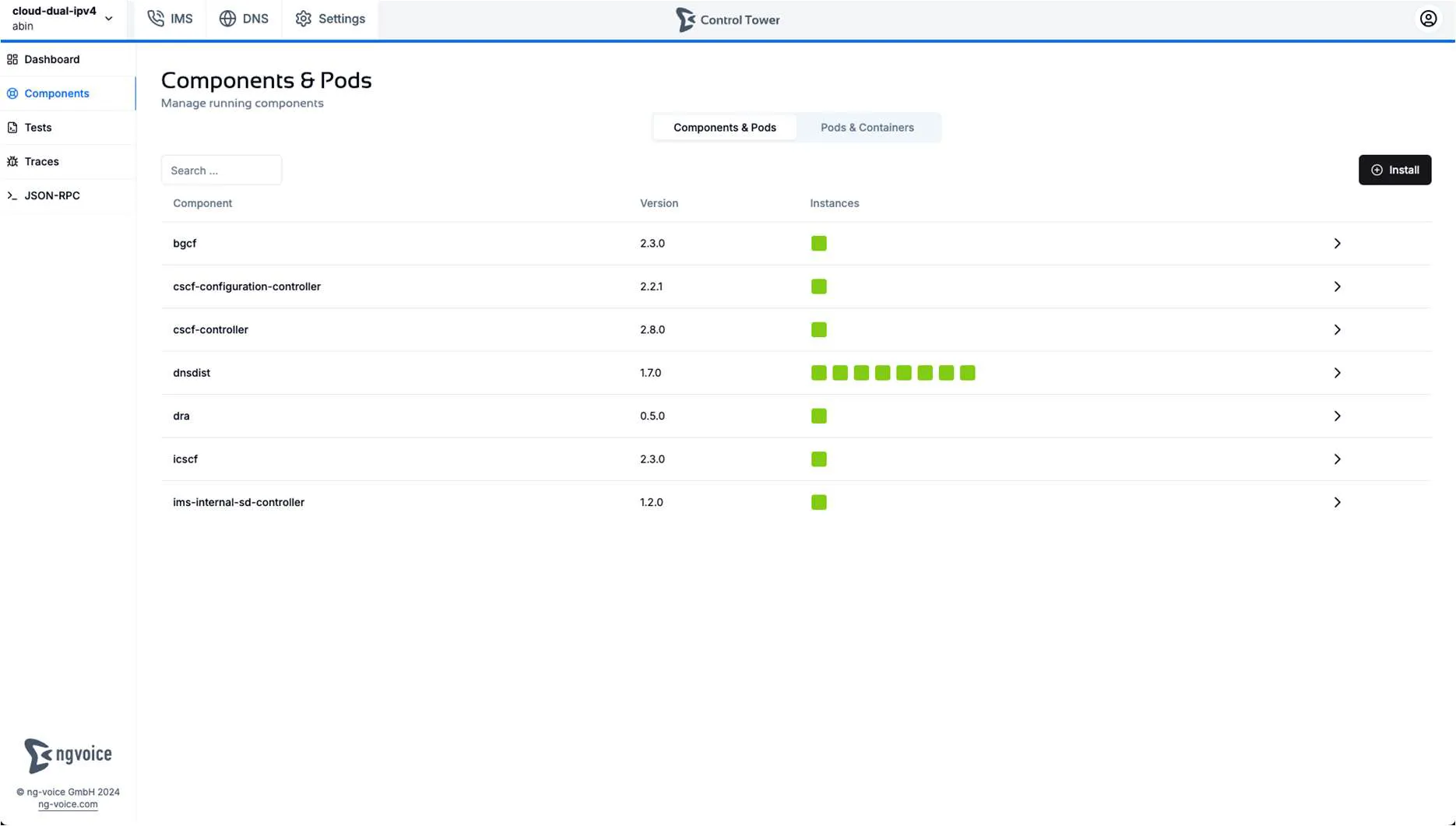This screenshot has height=826, width=1456.
Task: Open Tests in the sidebar
Action: pyautogui.click(x=68, y=128)
